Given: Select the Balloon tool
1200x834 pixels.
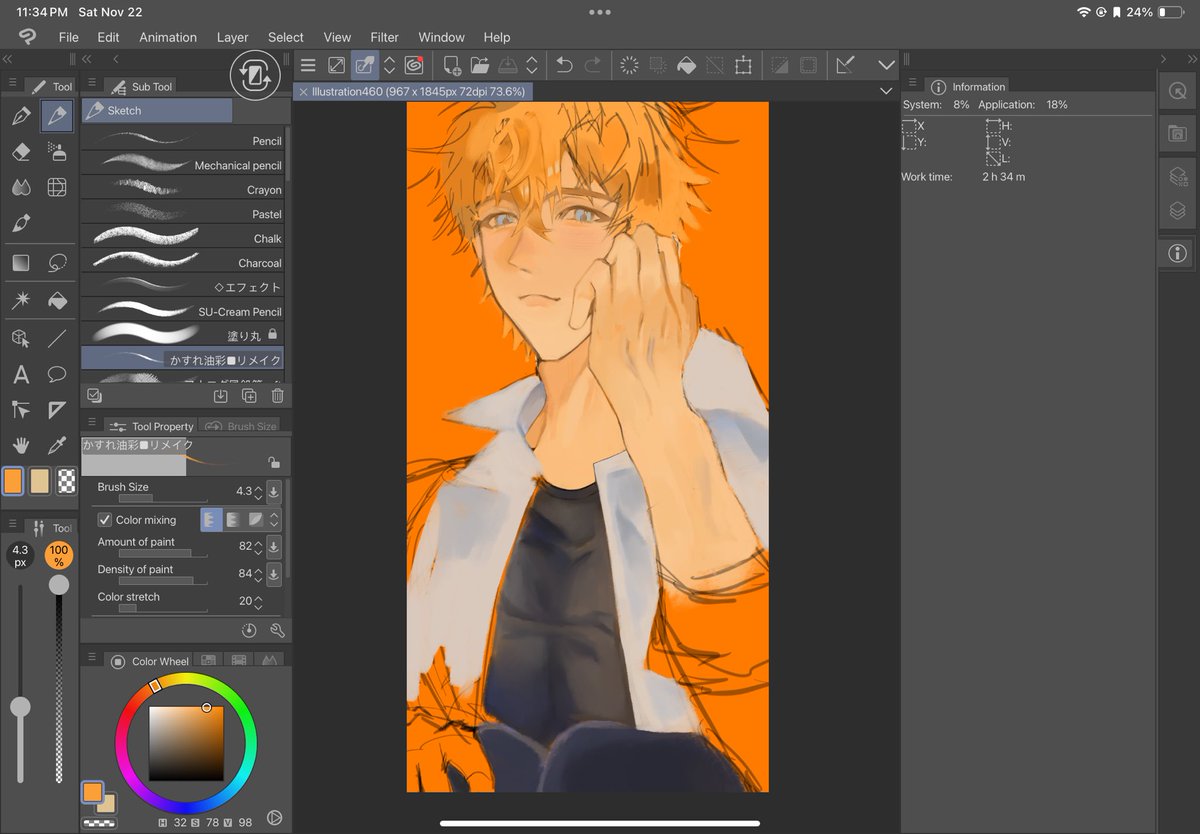Looking at the screenshot, I should 57,375.
